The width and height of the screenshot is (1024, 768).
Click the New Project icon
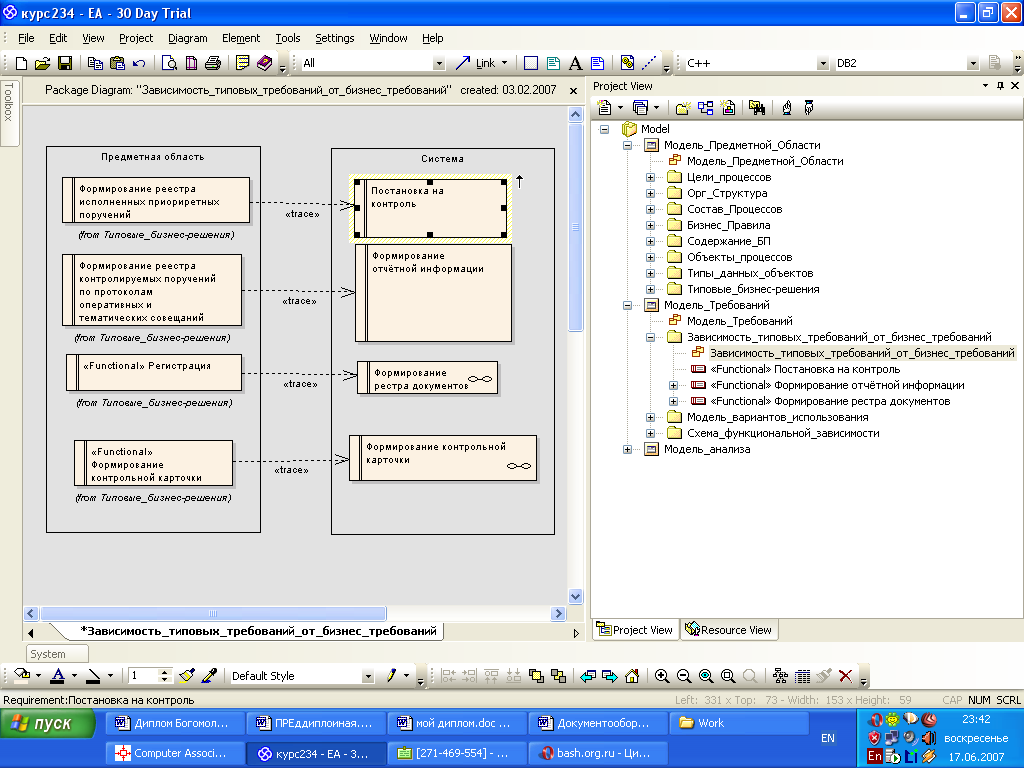[21, 63]
